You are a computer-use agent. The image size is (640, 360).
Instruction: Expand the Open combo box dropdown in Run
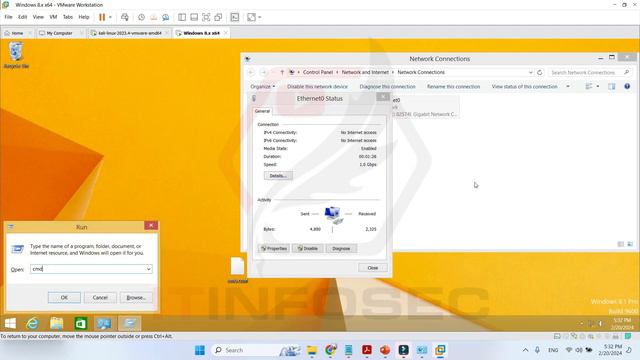(x=149, y=269)
